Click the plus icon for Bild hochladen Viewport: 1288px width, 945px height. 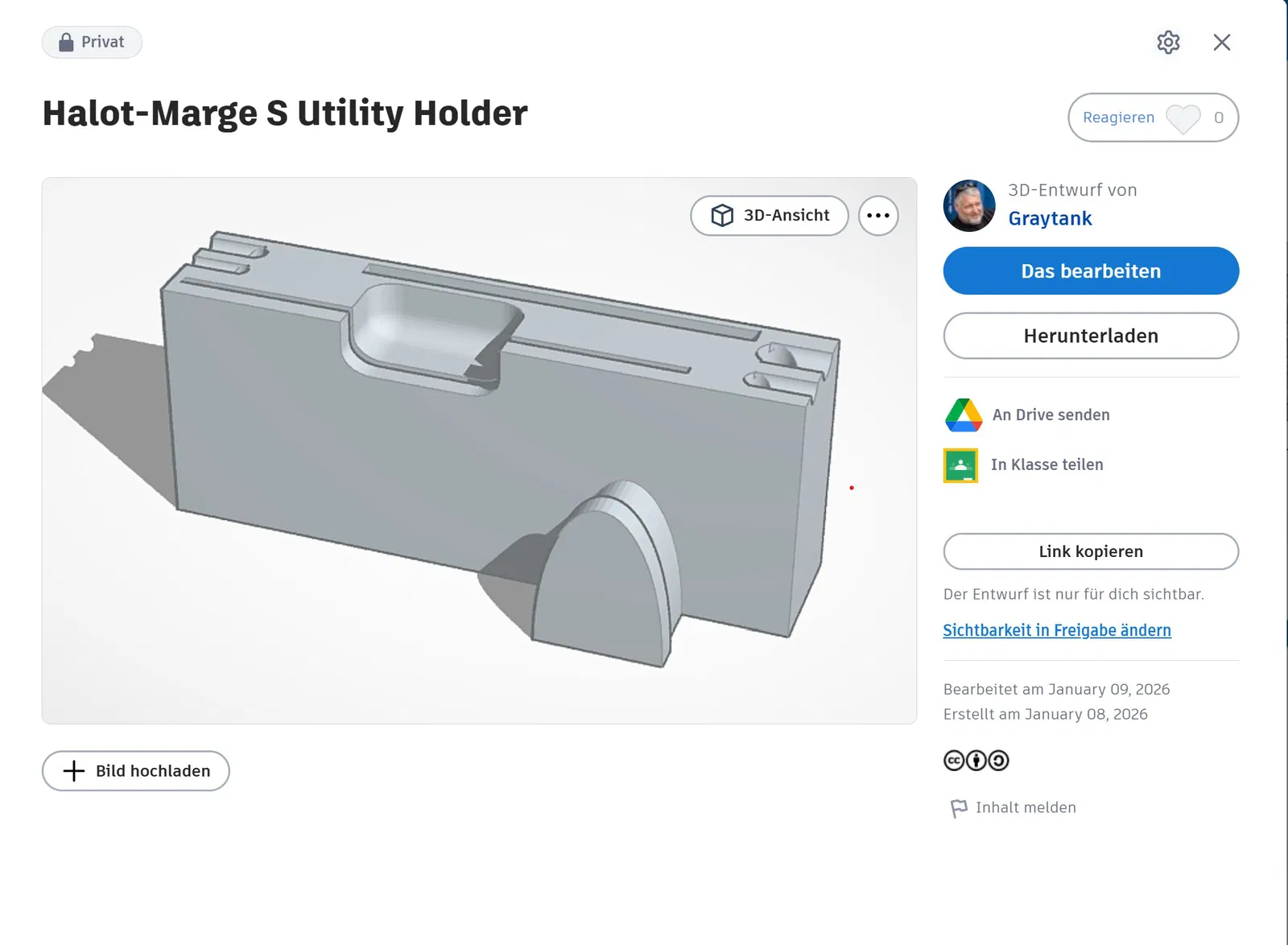(x=74, y=771)
